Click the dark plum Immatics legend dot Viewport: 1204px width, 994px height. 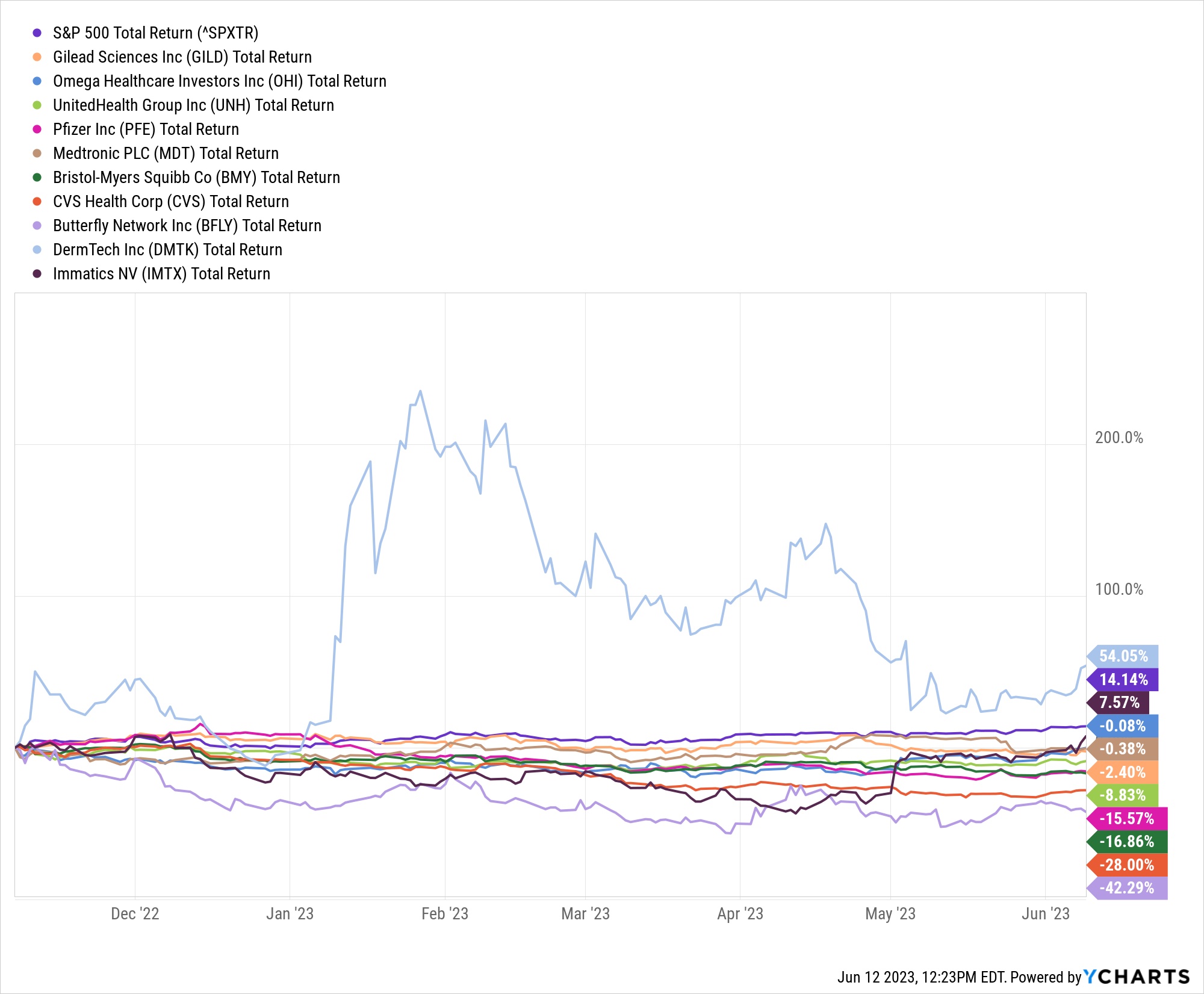point(37,274)
